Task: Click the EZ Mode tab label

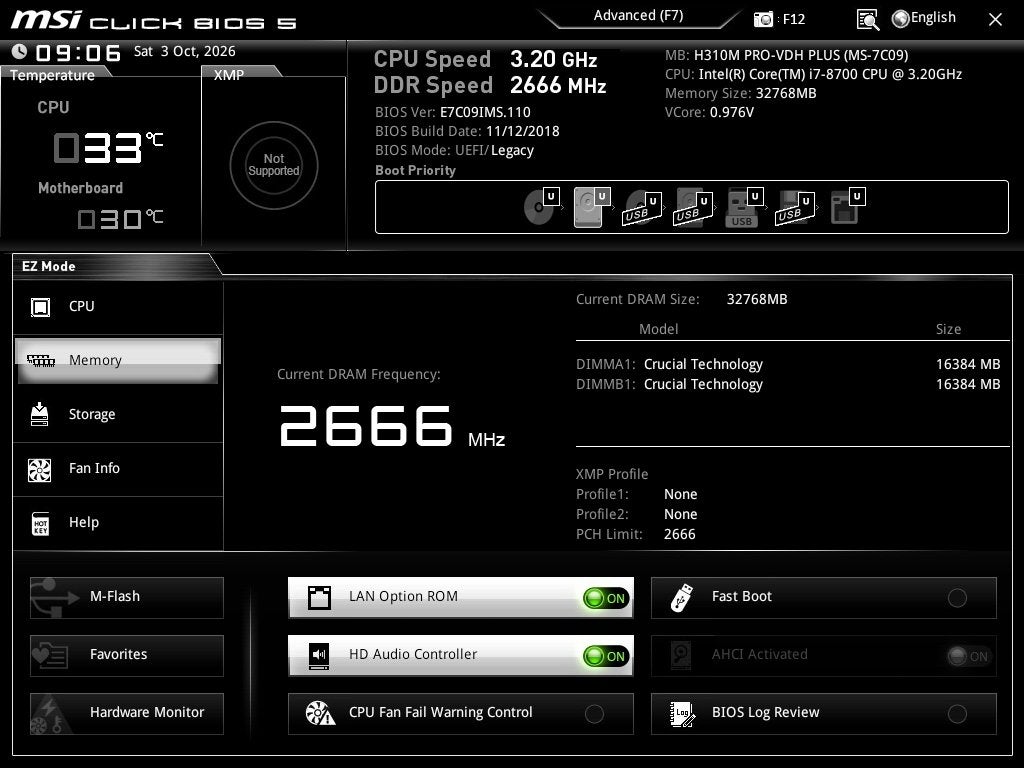Action: (49, 266)
